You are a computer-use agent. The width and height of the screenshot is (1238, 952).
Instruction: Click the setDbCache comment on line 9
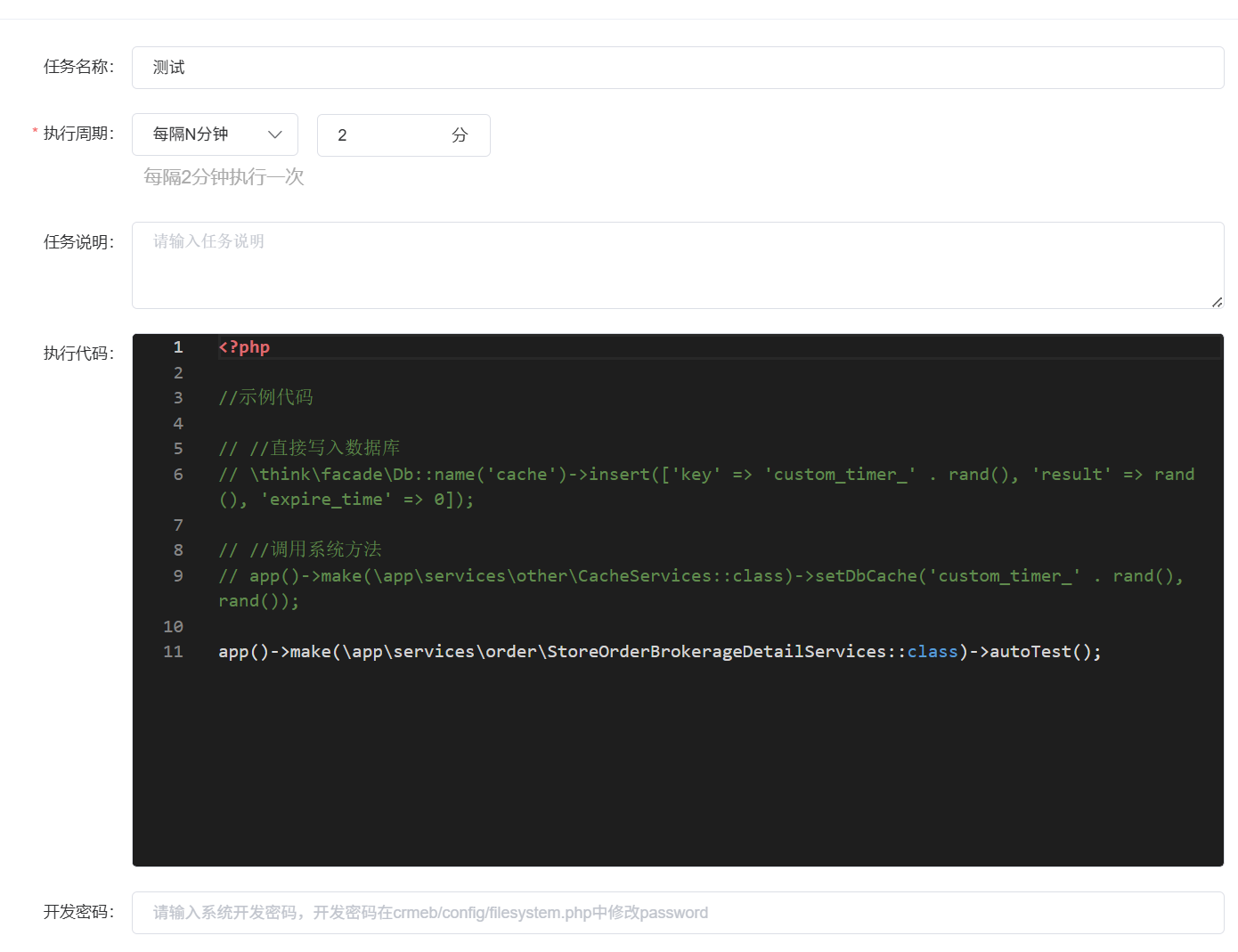[864, 576]
